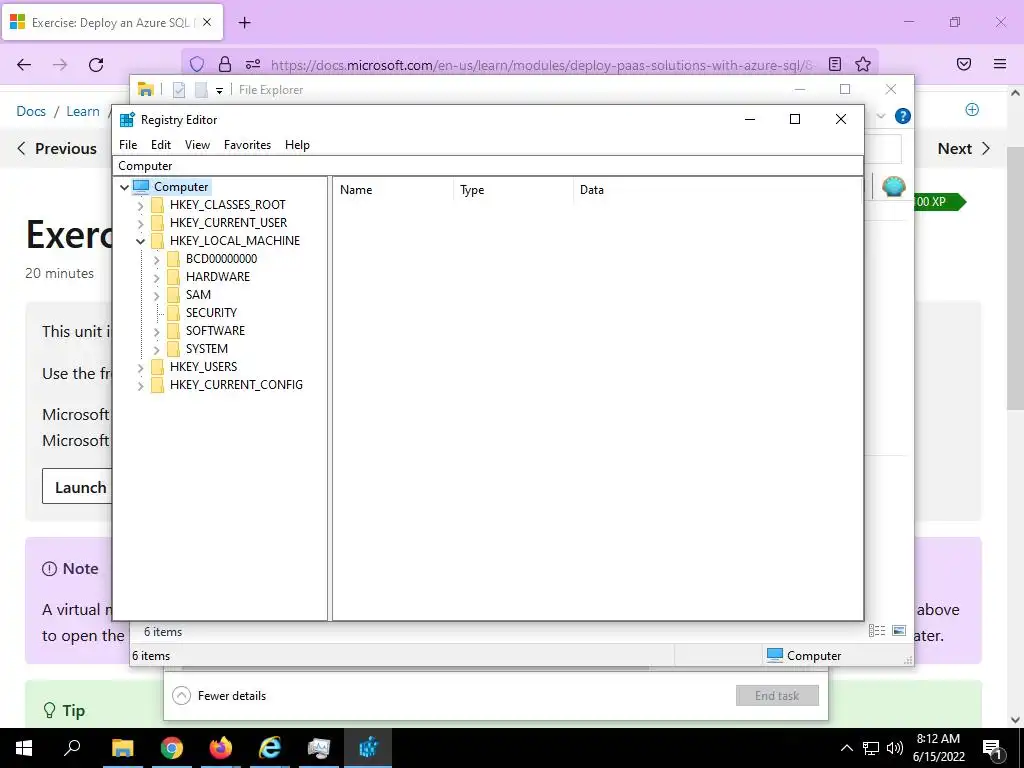Click the site padlock icon

coord(225,64)
